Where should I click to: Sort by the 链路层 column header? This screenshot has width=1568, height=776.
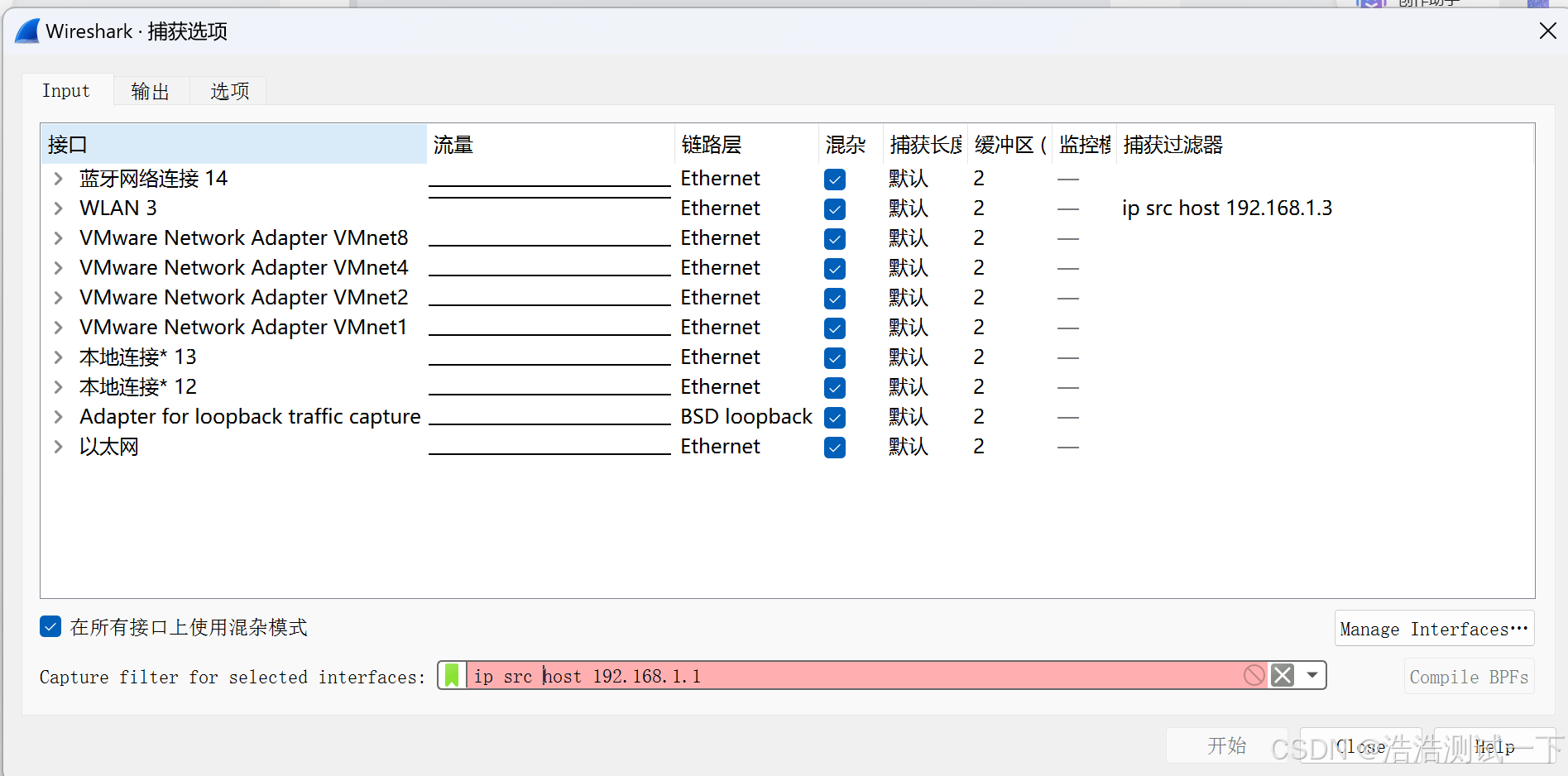tap(746, 145)
